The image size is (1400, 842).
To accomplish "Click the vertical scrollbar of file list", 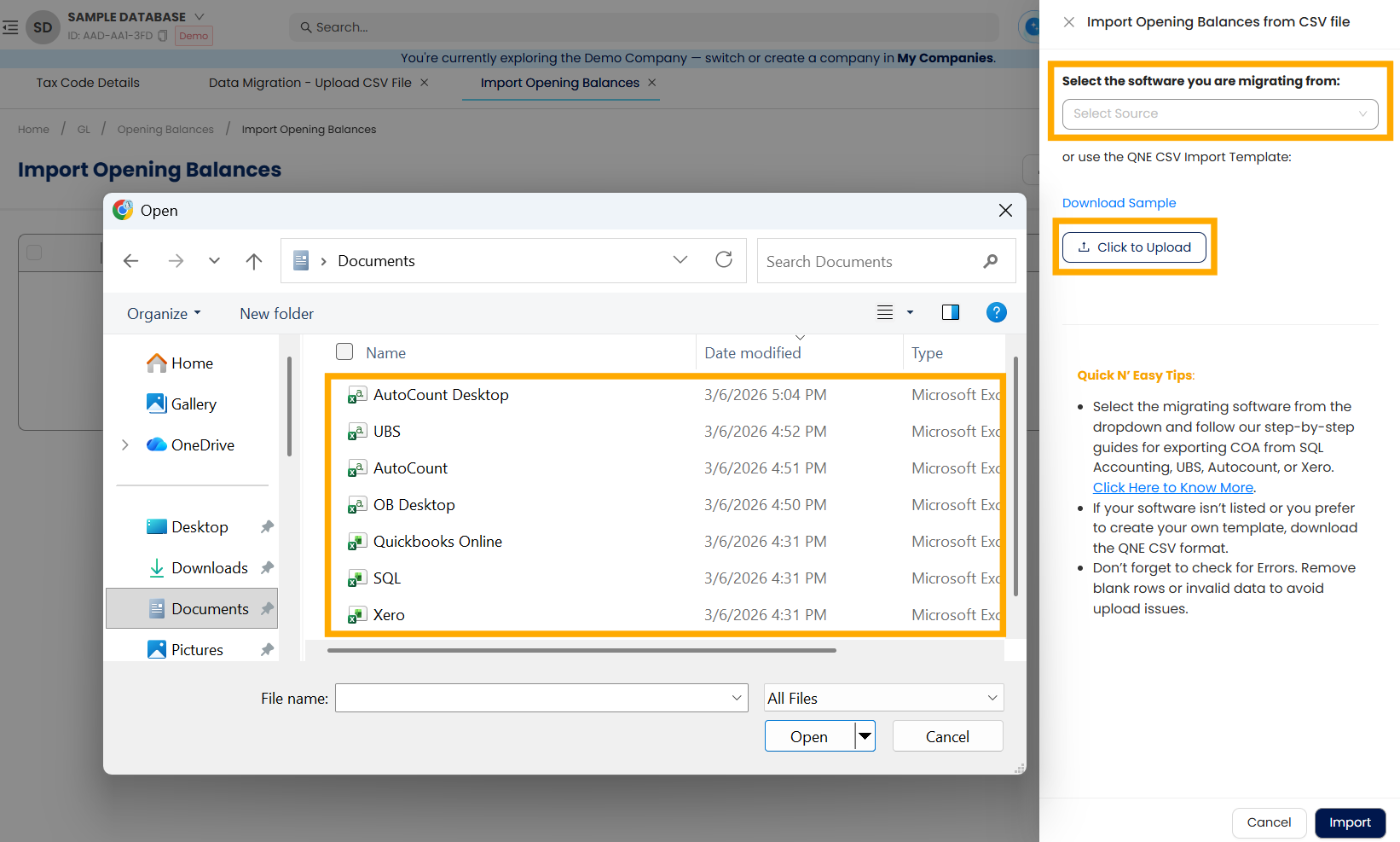I will [x=1015, y=477].
